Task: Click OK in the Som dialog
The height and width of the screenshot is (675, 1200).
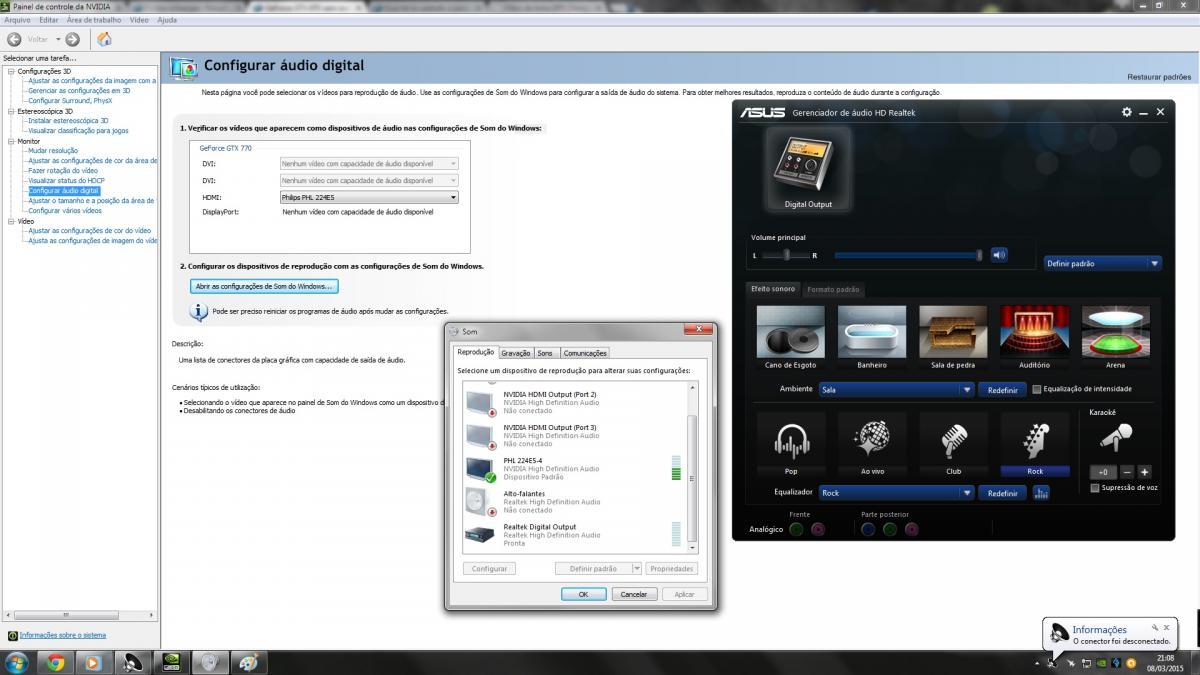Action: coord(584,594)
